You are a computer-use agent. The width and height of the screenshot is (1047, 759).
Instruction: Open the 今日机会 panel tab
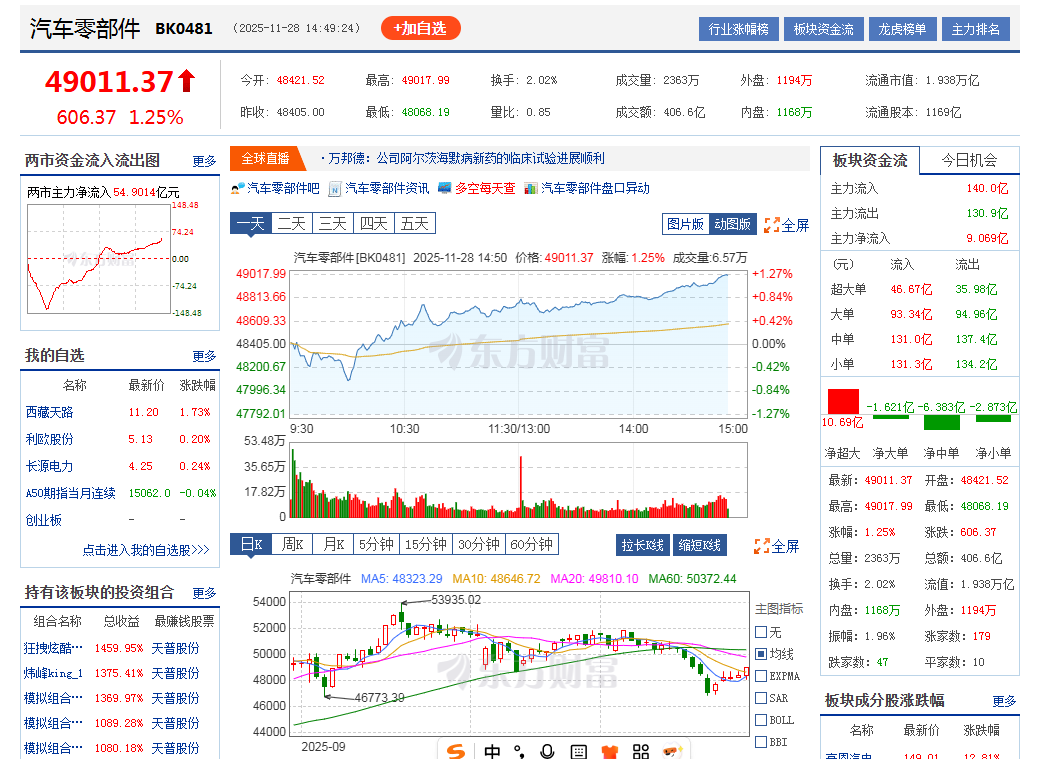coord(969,160)
